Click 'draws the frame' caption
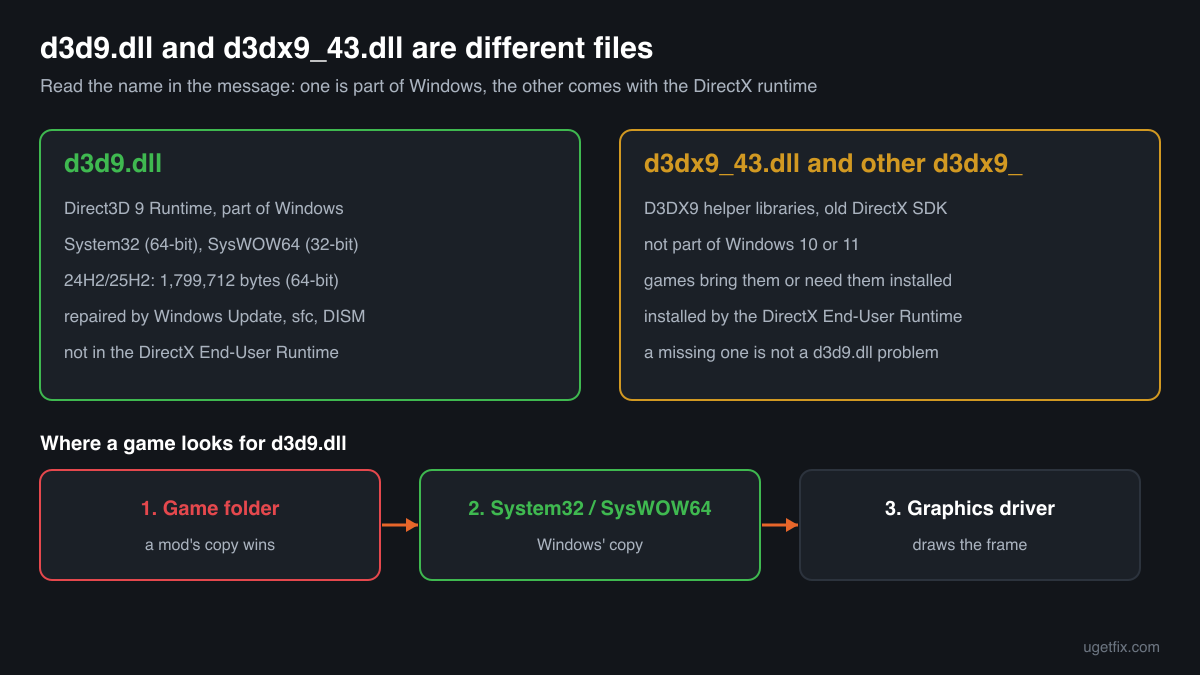Viewport: 1200px width, 675px height. pyautogui.click(x=970, y=545)
